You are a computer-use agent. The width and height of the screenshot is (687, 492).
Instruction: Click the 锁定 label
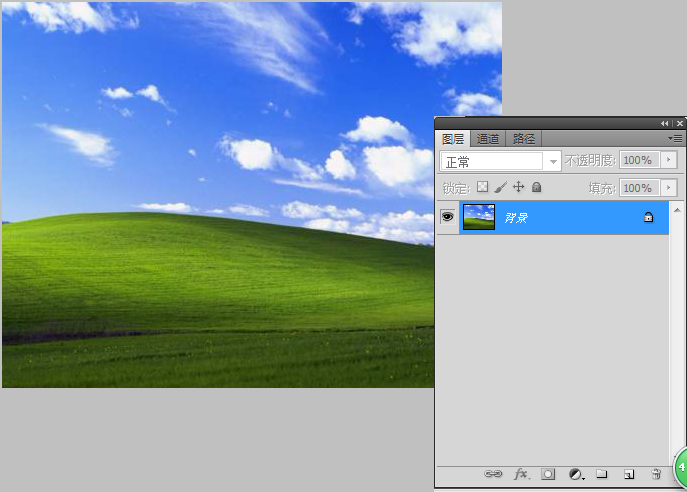456,188
